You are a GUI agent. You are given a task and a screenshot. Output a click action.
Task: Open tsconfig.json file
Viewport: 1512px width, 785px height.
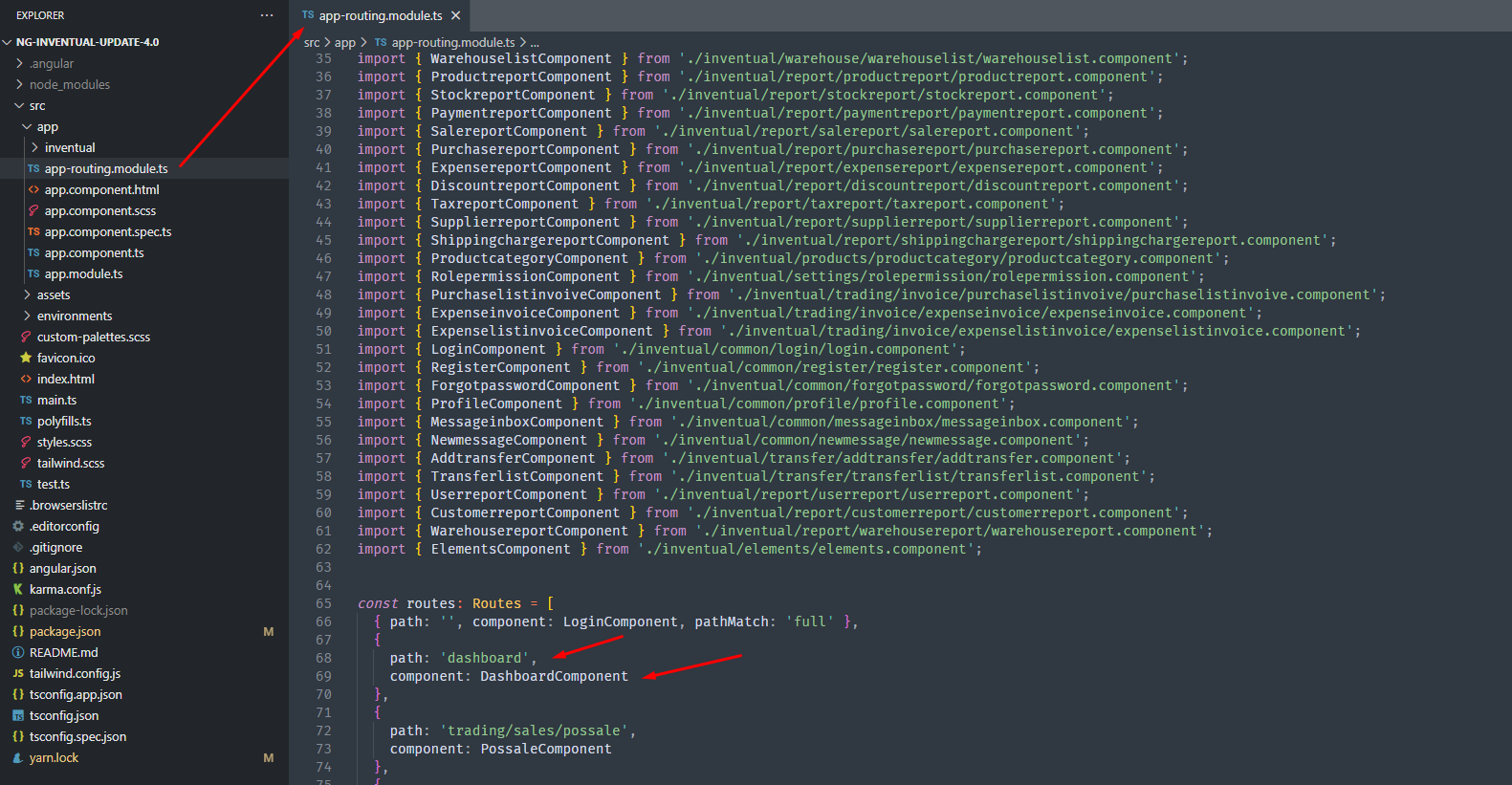[64, 715]
